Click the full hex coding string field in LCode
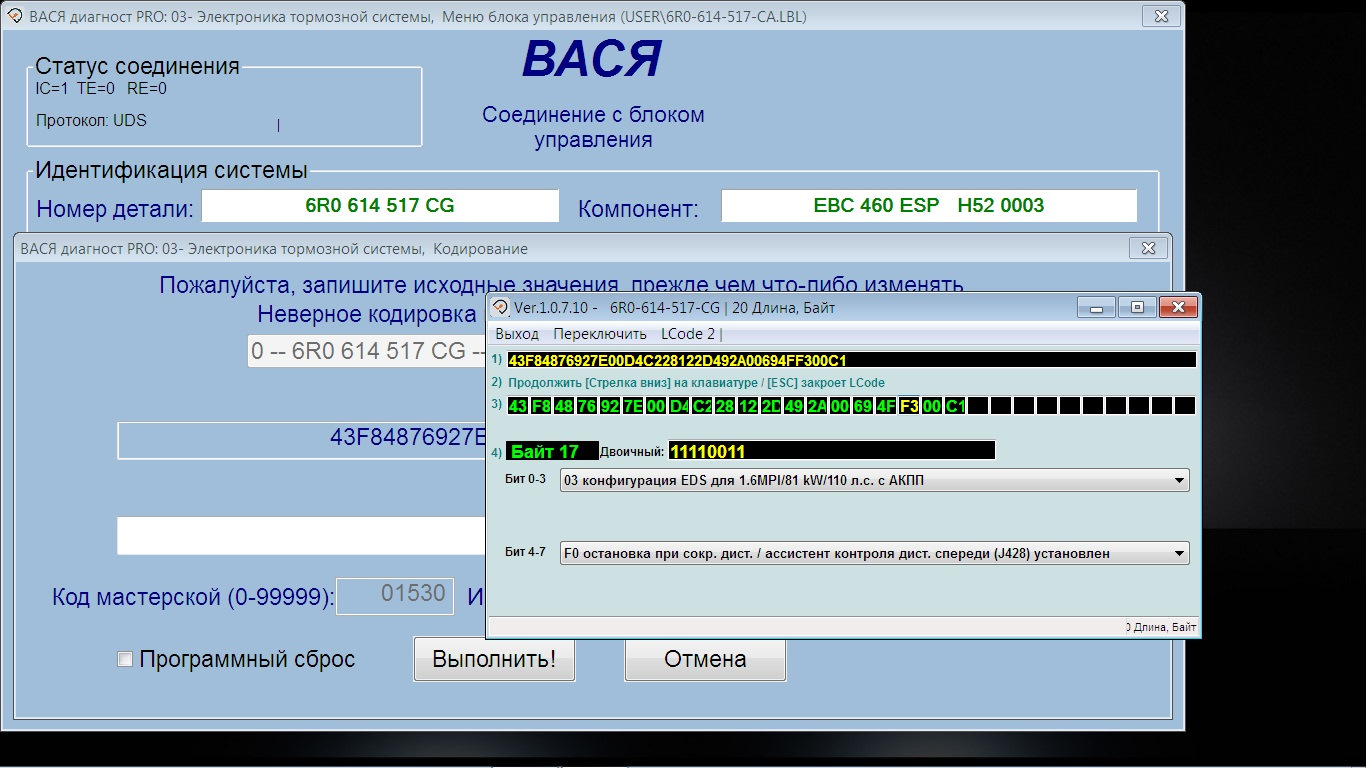This screenshot has width=1366, height=768. click(851, 360)
